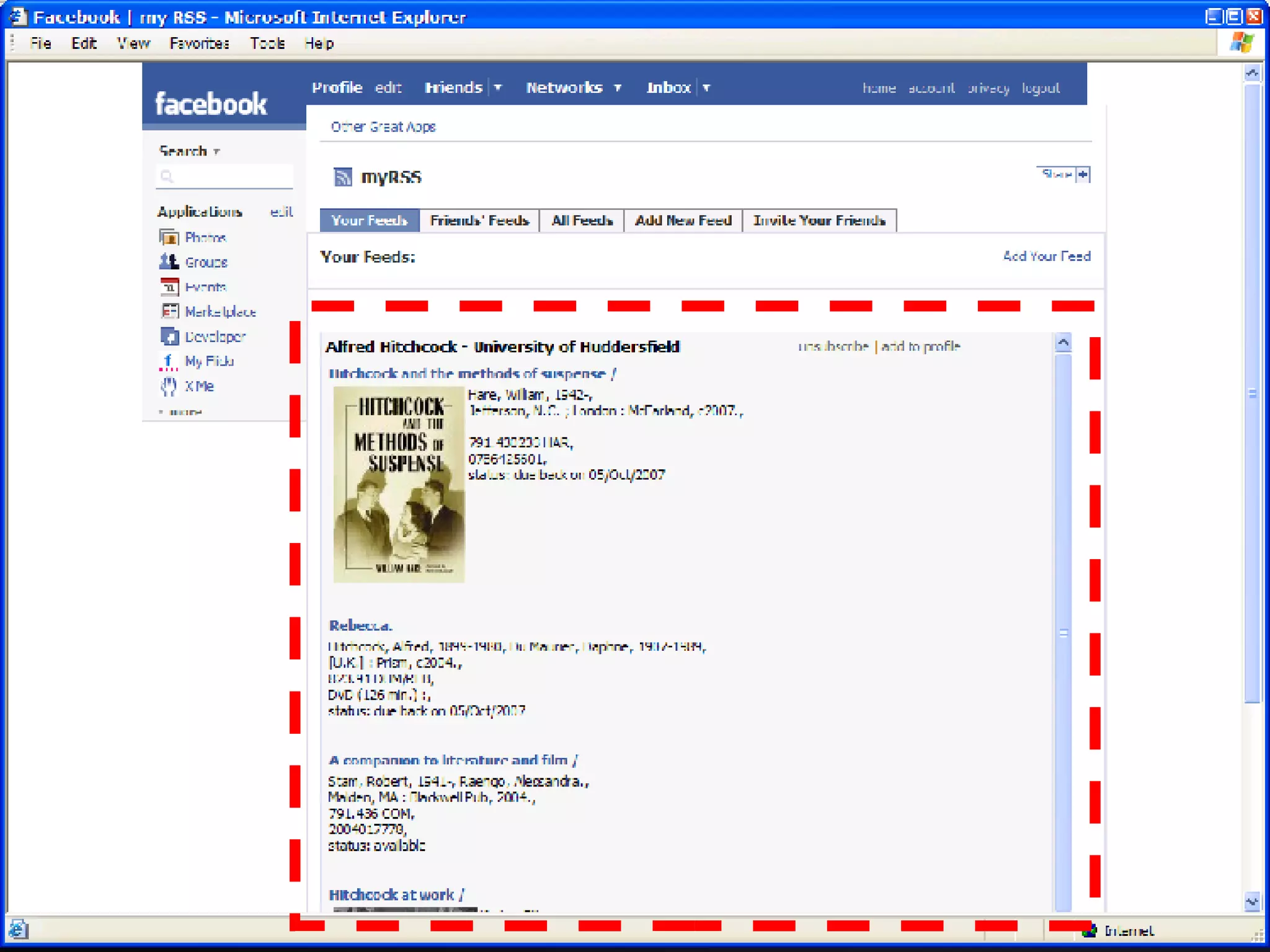Click the Events calendar icon
Image resolution: width=1270 pixels, height=952 pixels.
pyautogui.click(x=169, y=287)
